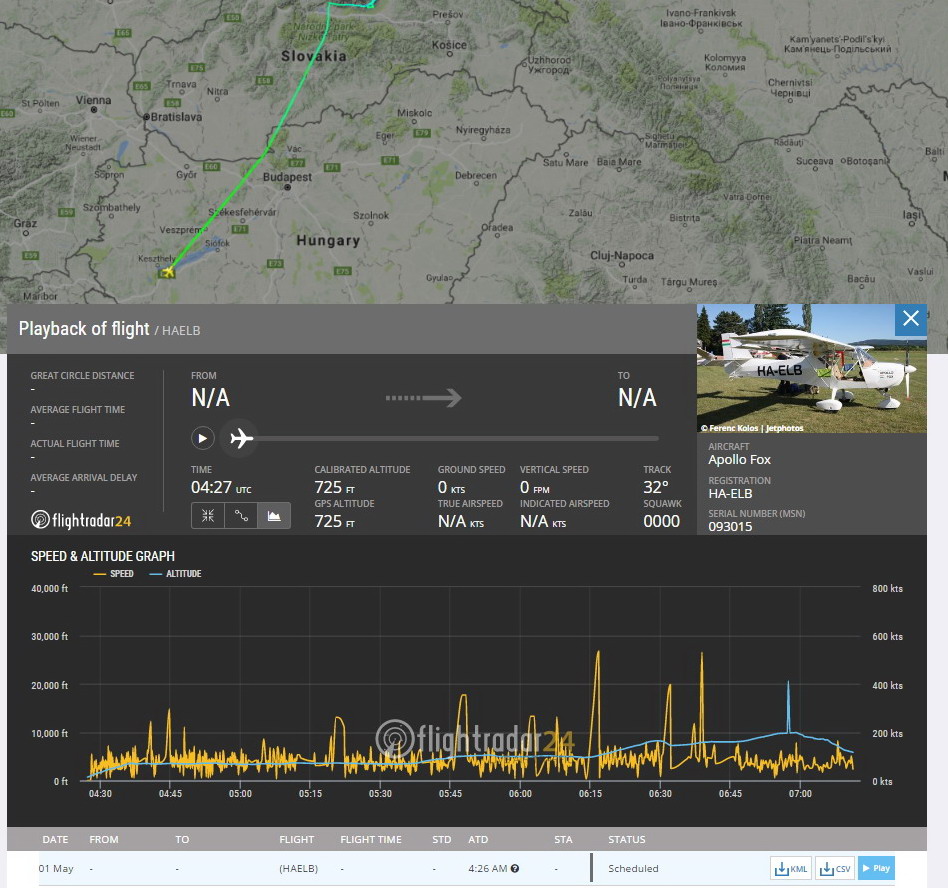This screenshot has height=888, width=948.
Task: Click the SPEED legend entry
Action: [x=113, y=574]
